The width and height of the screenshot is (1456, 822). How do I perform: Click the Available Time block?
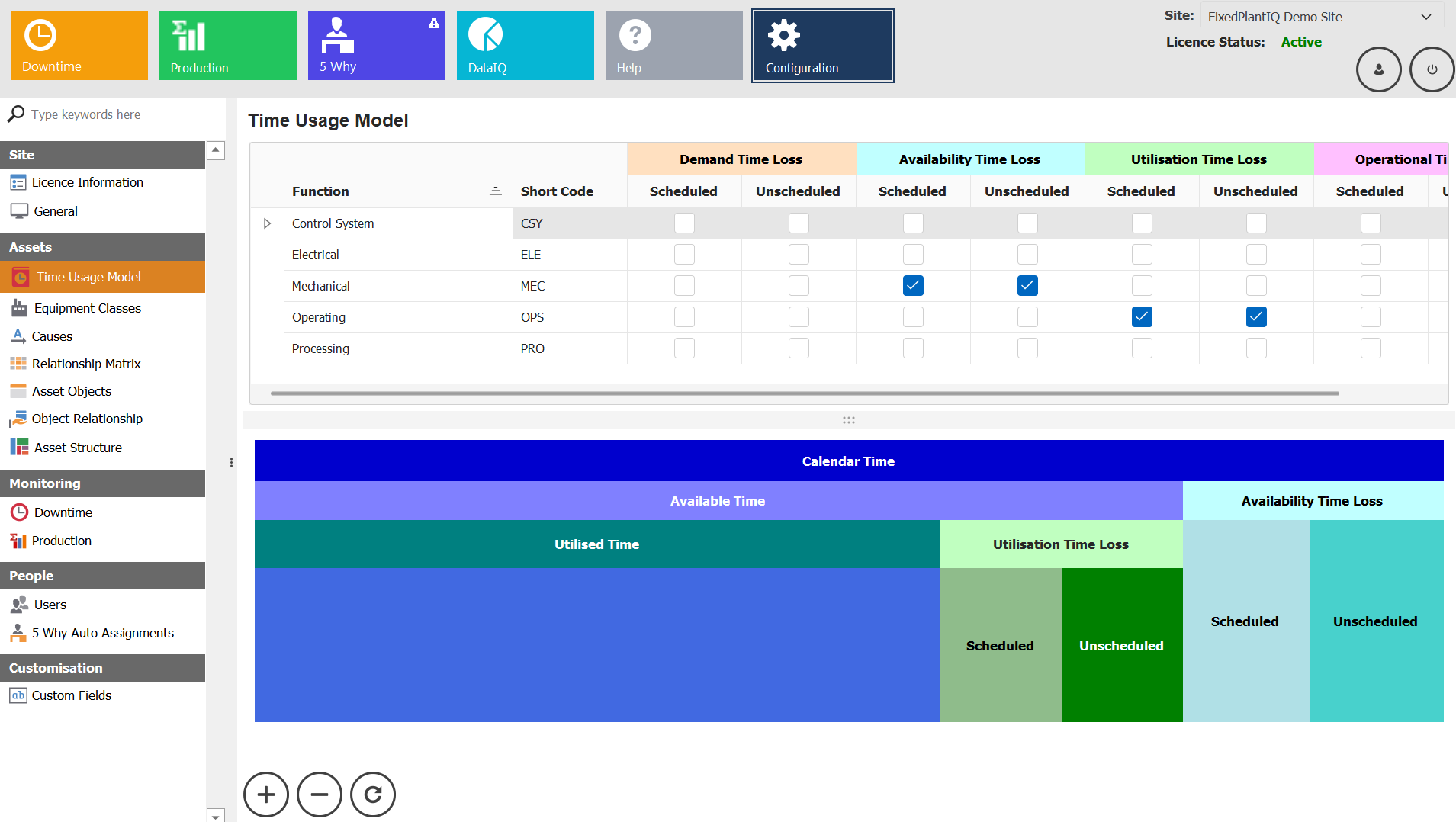tap(718, 501)
